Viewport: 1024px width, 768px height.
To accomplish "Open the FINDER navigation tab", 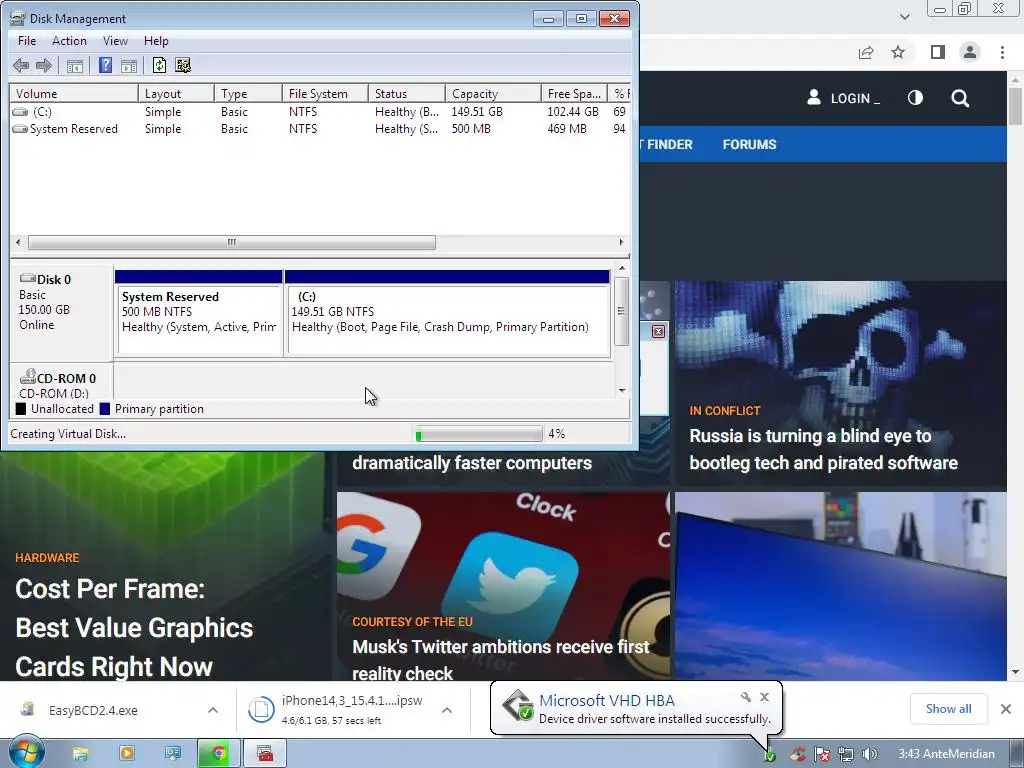I will pyautogui.click(x=667, y=144).
